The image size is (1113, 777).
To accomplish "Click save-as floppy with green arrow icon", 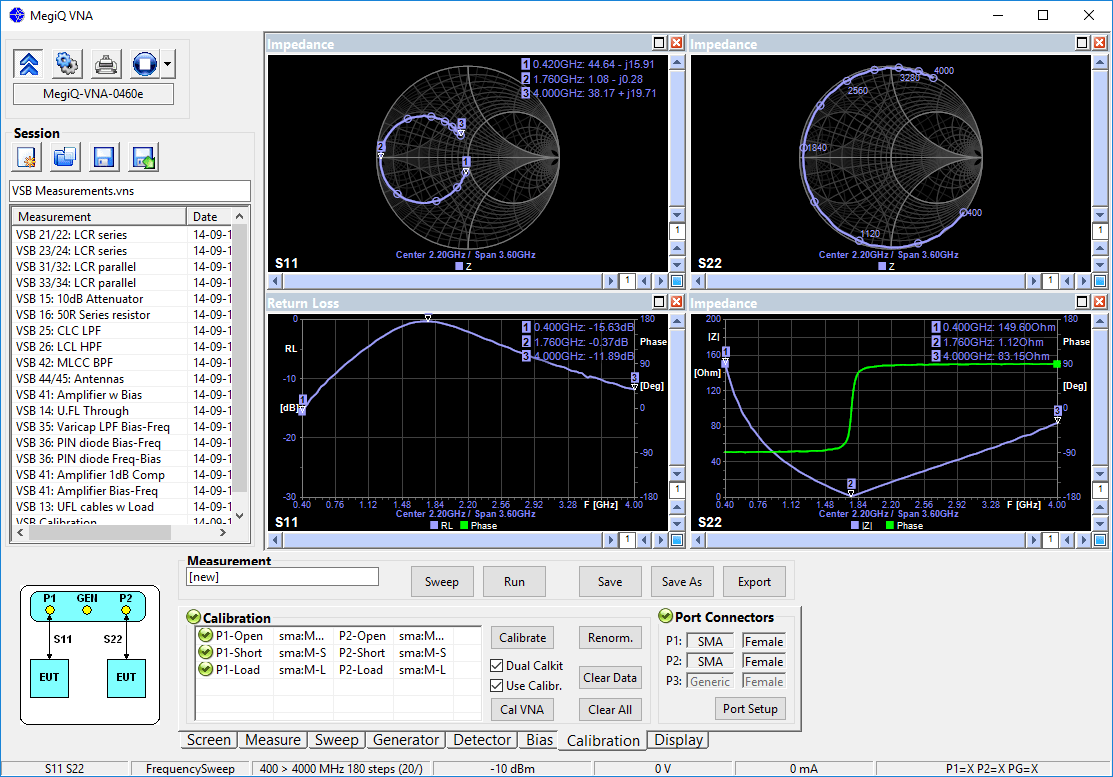I will click(x=143, y=157).
